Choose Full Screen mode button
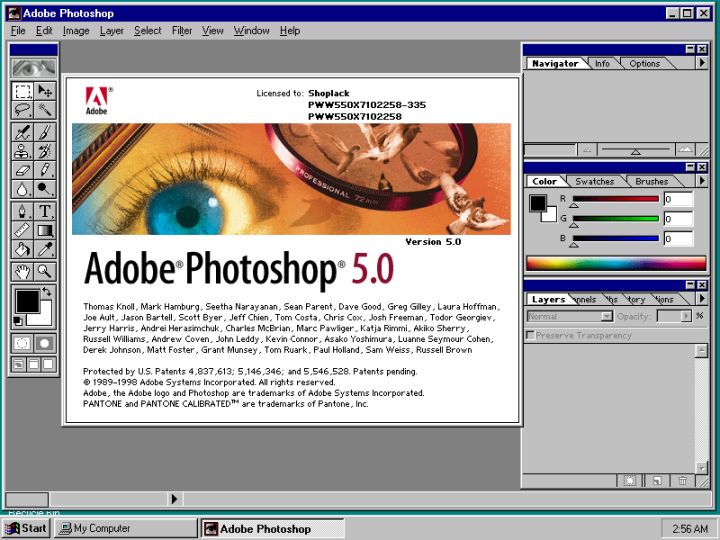Image resolution: width=720 pixels, height=540 pixels. (x=49, y=365)
